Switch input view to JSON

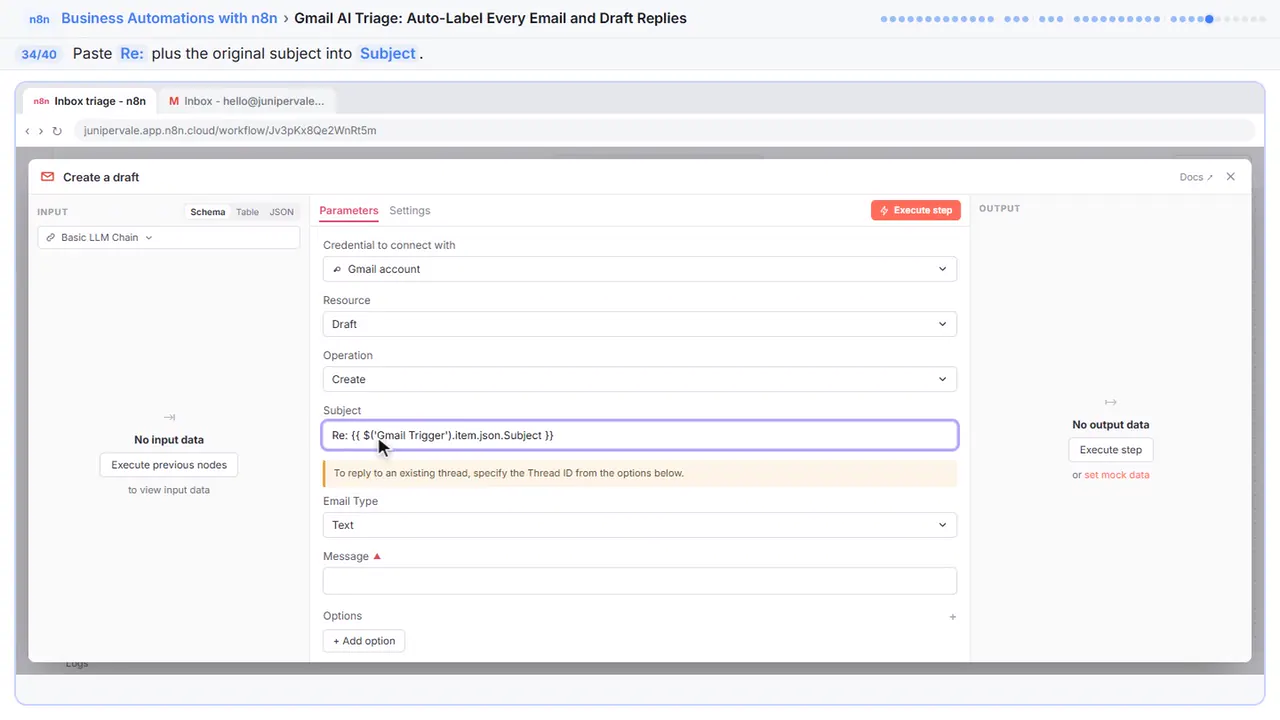click(x=282, y=212)
